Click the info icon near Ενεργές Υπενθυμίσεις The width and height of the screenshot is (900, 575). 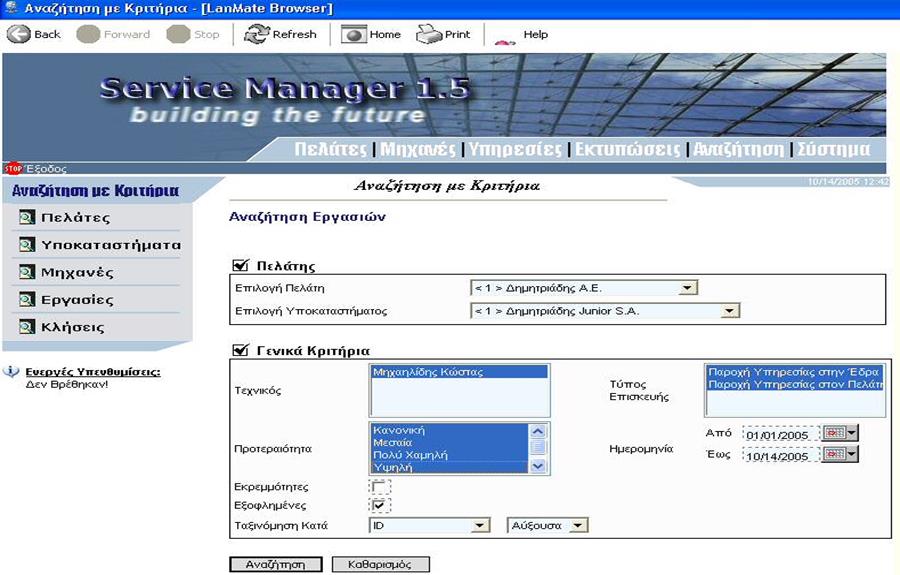pyautogui.click(x=11, y=372)
